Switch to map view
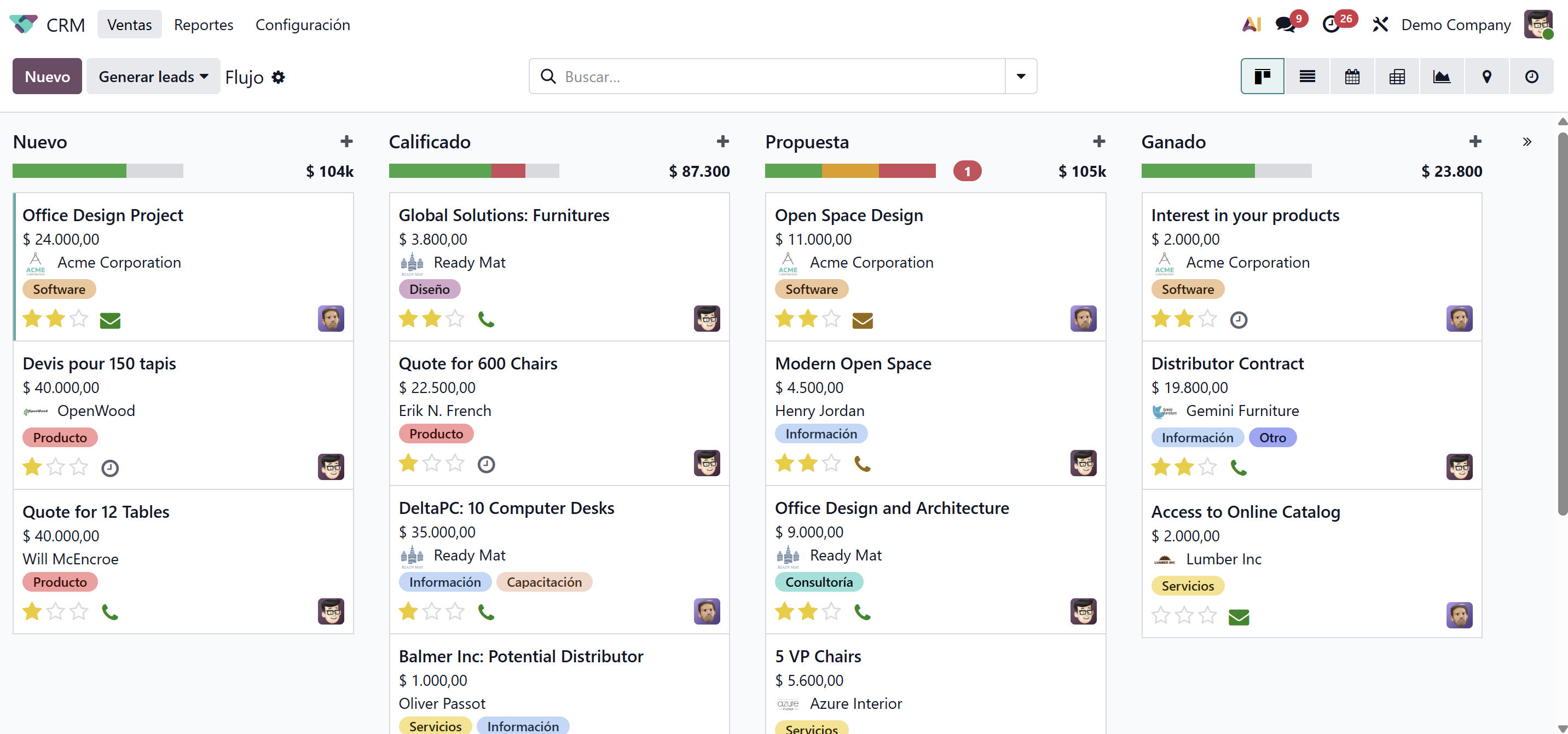 pyautogui.click(x=1486, y=77)
